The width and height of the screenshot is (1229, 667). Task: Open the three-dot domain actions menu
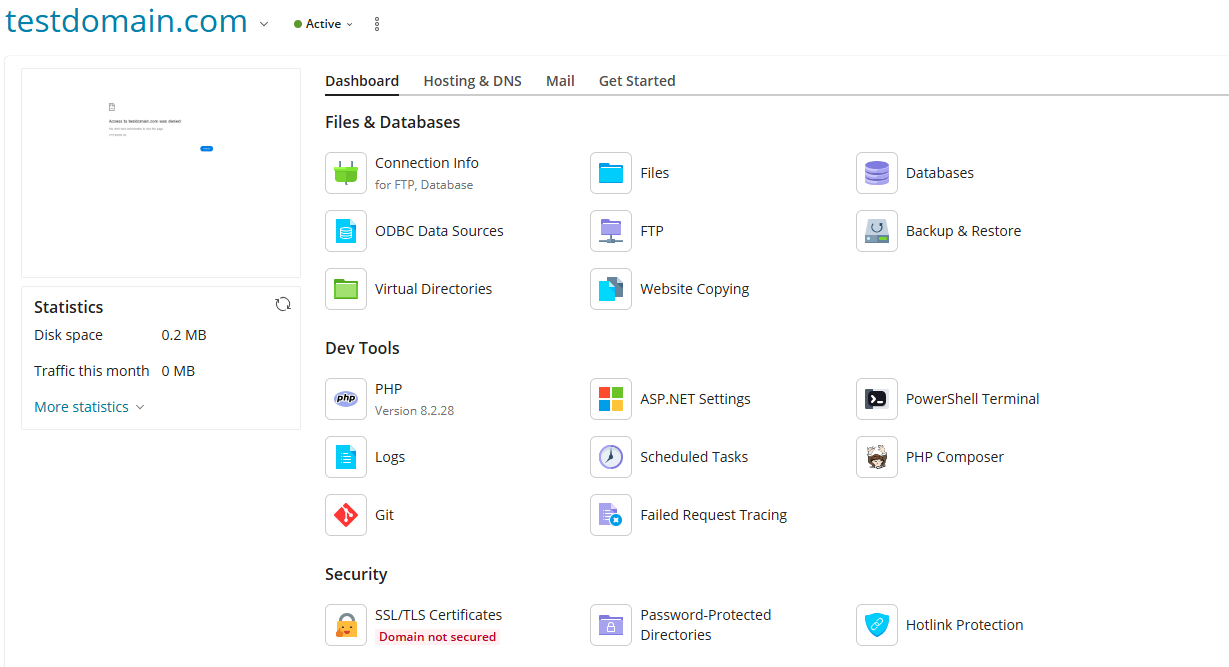click(377, 24)
